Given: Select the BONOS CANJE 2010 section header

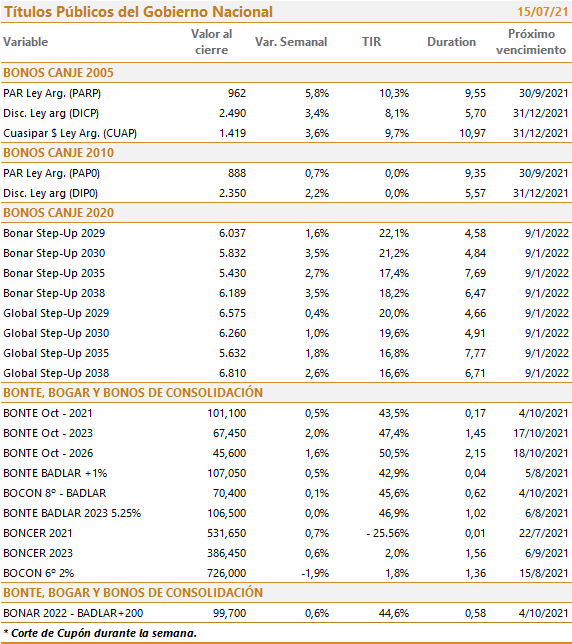Looking at the screenshot, I should (x=58, y=153).
